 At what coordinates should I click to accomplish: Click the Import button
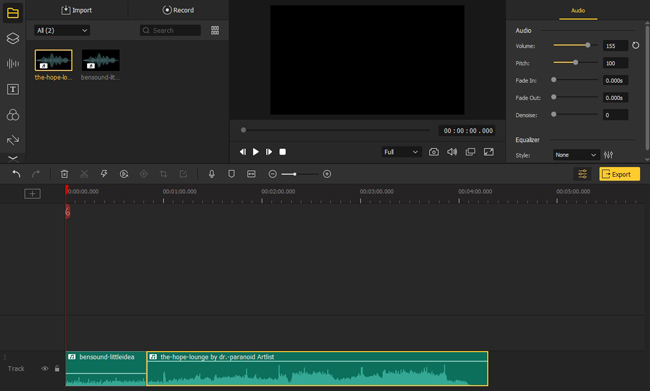tap(77, 10)
